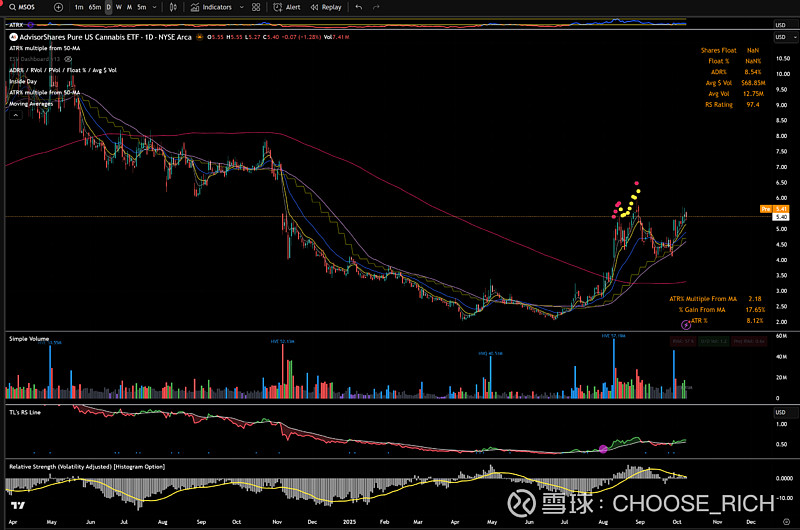
Task: Expand the indicator favorites dropdown arrow
Action: (x=241, y=7)
